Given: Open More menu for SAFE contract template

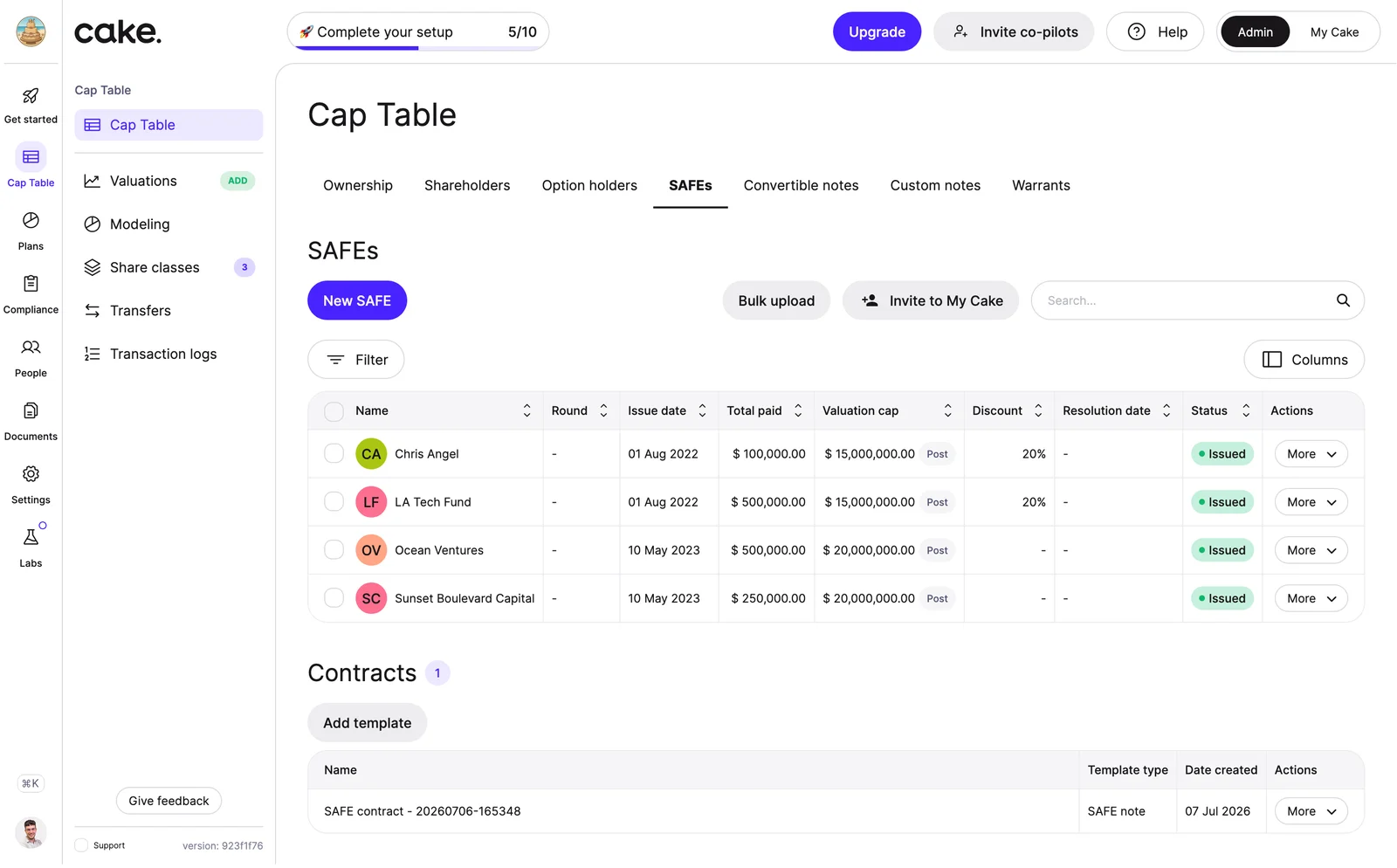Looking at the screenshot, I should (1311, 811).
